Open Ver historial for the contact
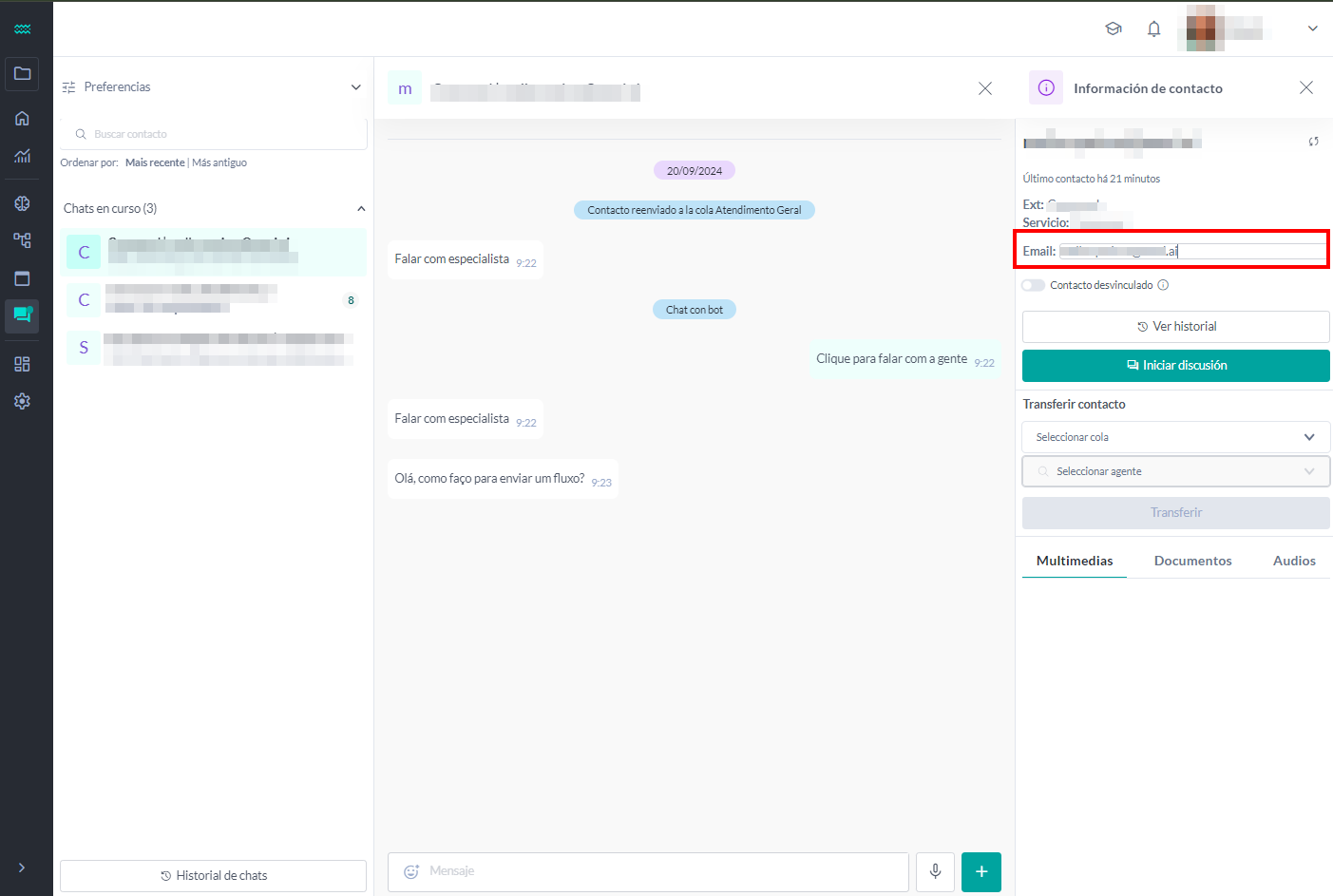 [1175, 326]
